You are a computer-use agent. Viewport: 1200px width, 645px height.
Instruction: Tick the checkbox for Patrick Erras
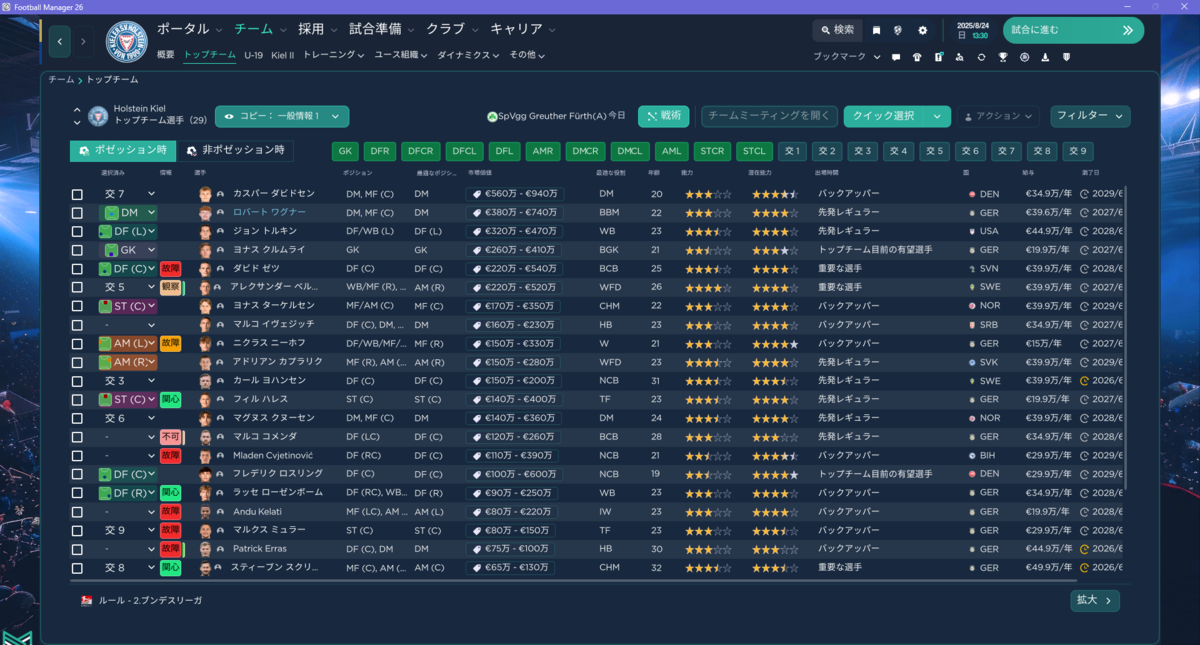coord(77,549)
